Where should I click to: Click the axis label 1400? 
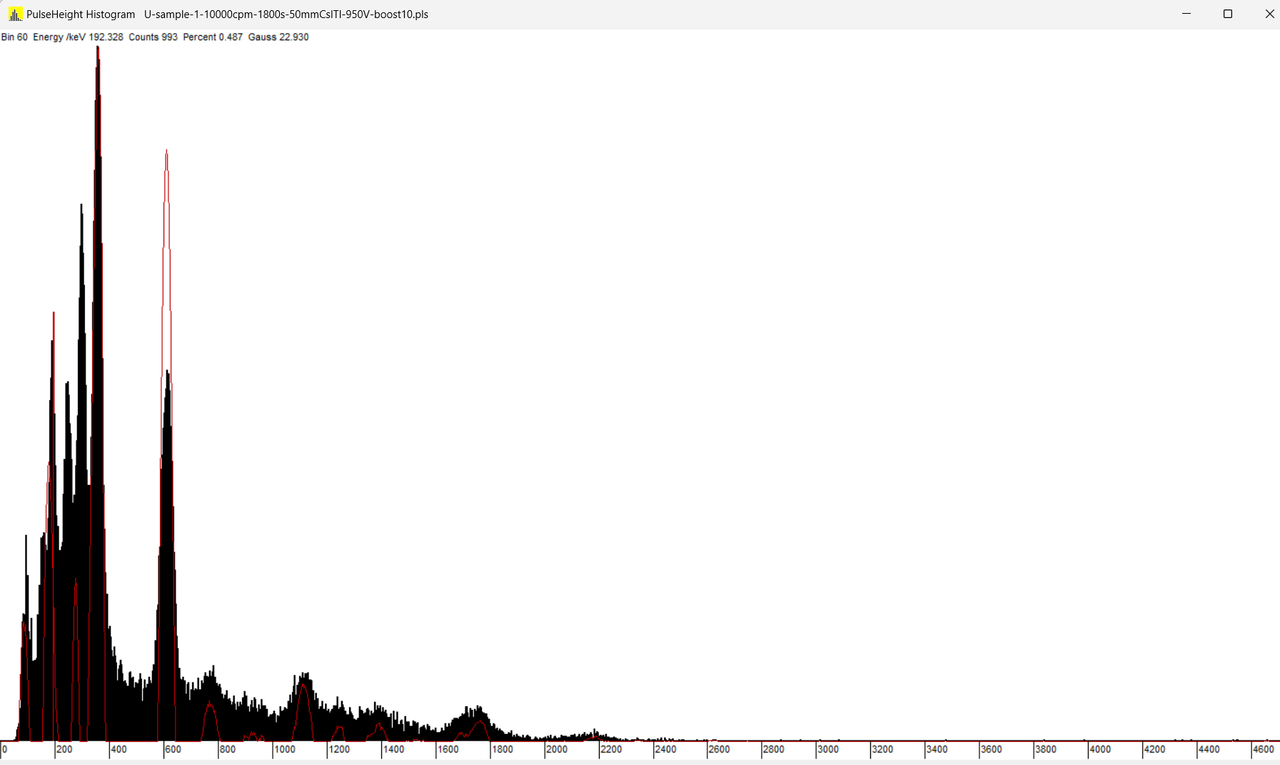point(393,749)
